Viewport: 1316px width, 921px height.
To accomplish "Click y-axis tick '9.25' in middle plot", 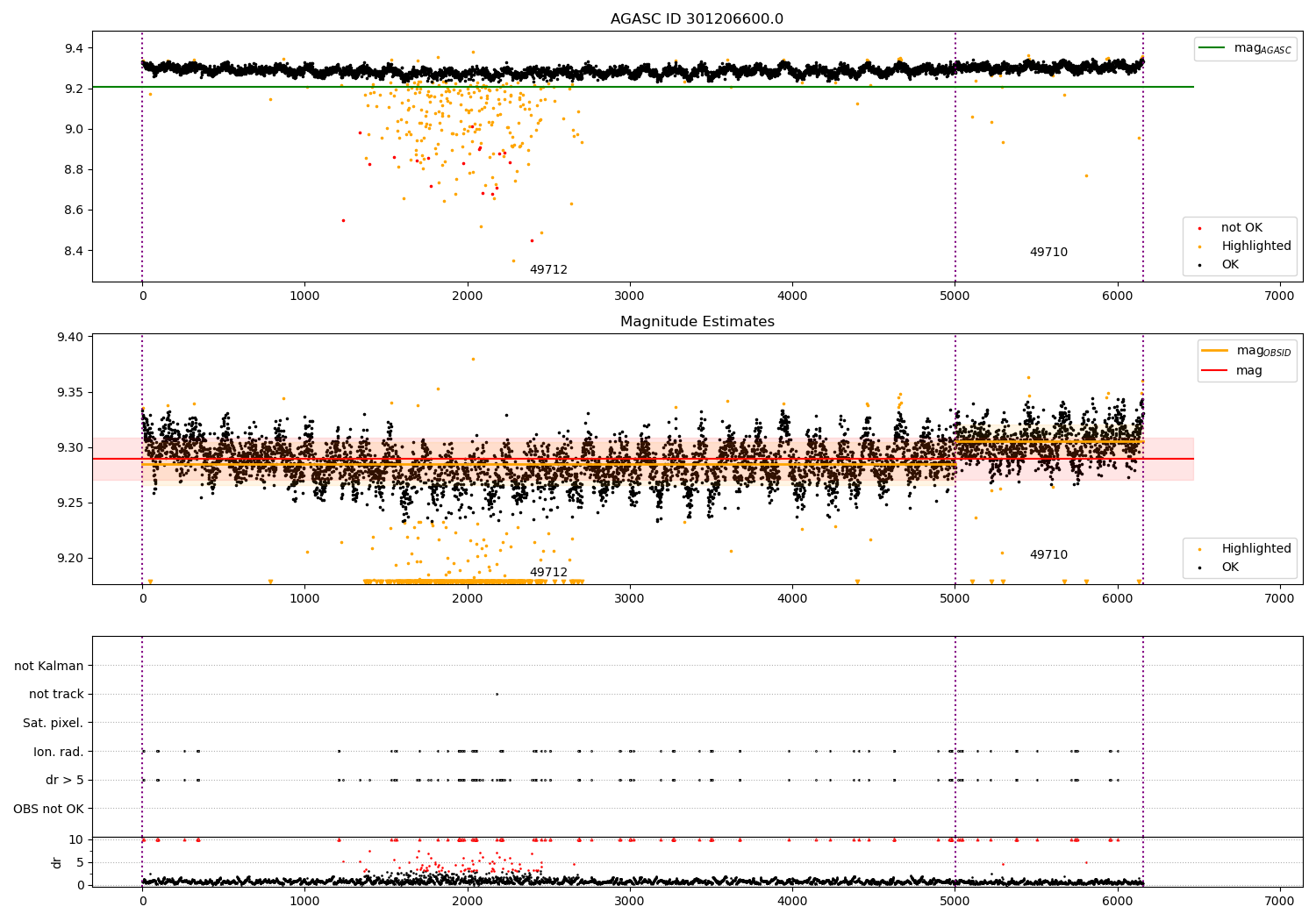I will [70, 503].
